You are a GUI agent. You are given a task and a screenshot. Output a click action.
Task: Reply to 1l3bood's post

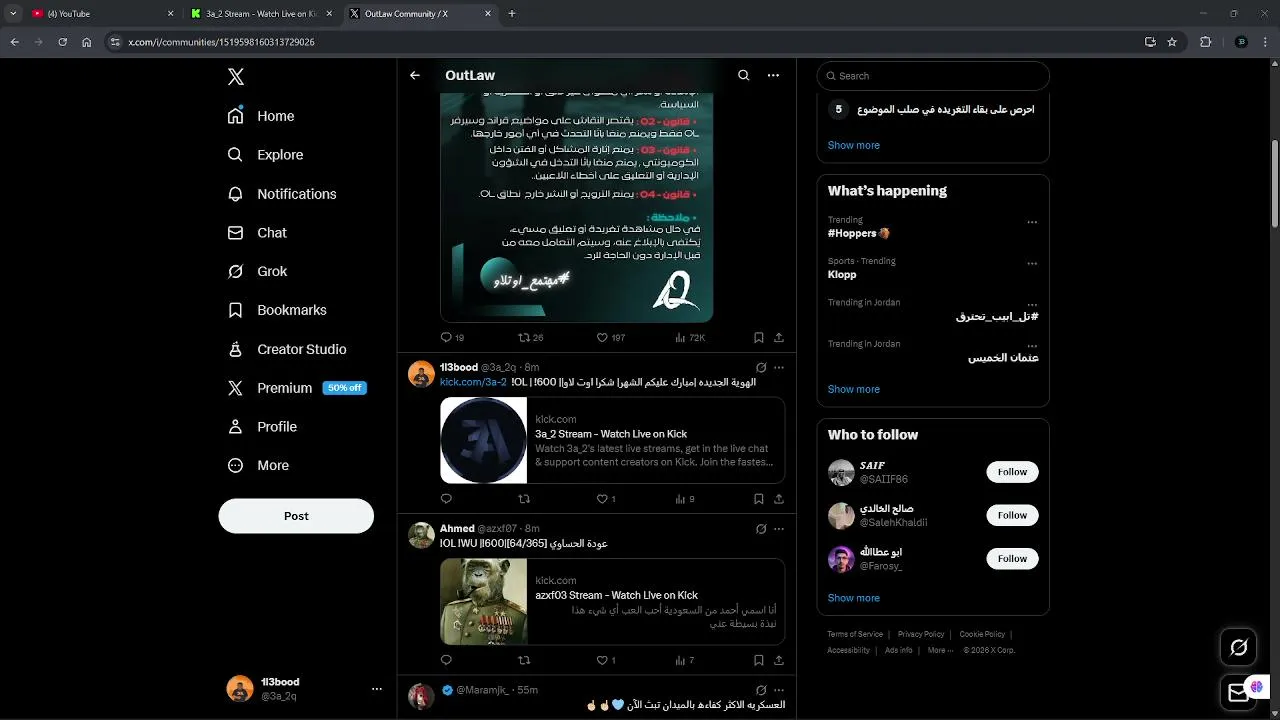coord(446,499)
